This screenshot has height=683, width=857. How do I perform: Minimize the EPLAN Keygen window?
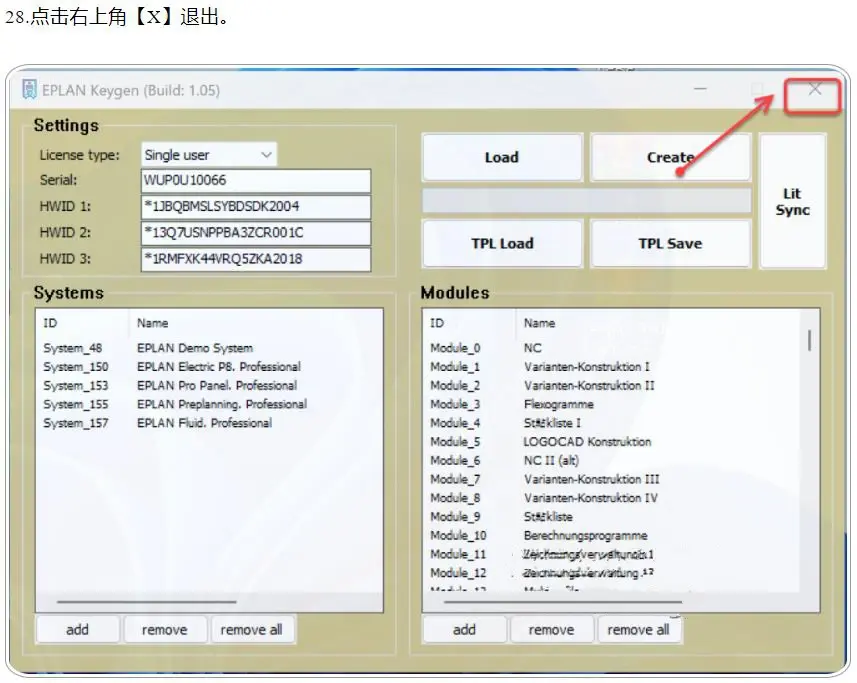tap(700, 89)
